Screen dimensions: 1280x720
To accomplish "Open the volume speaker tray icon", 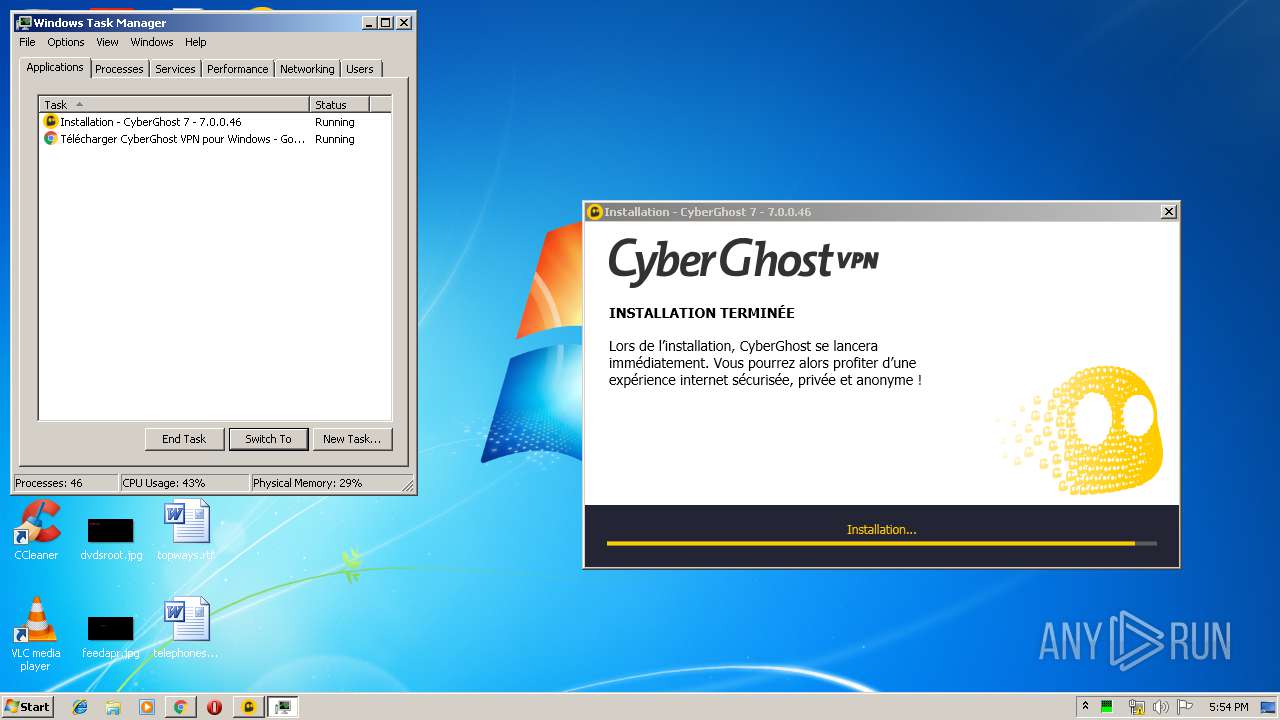I will click(1160, 707).
